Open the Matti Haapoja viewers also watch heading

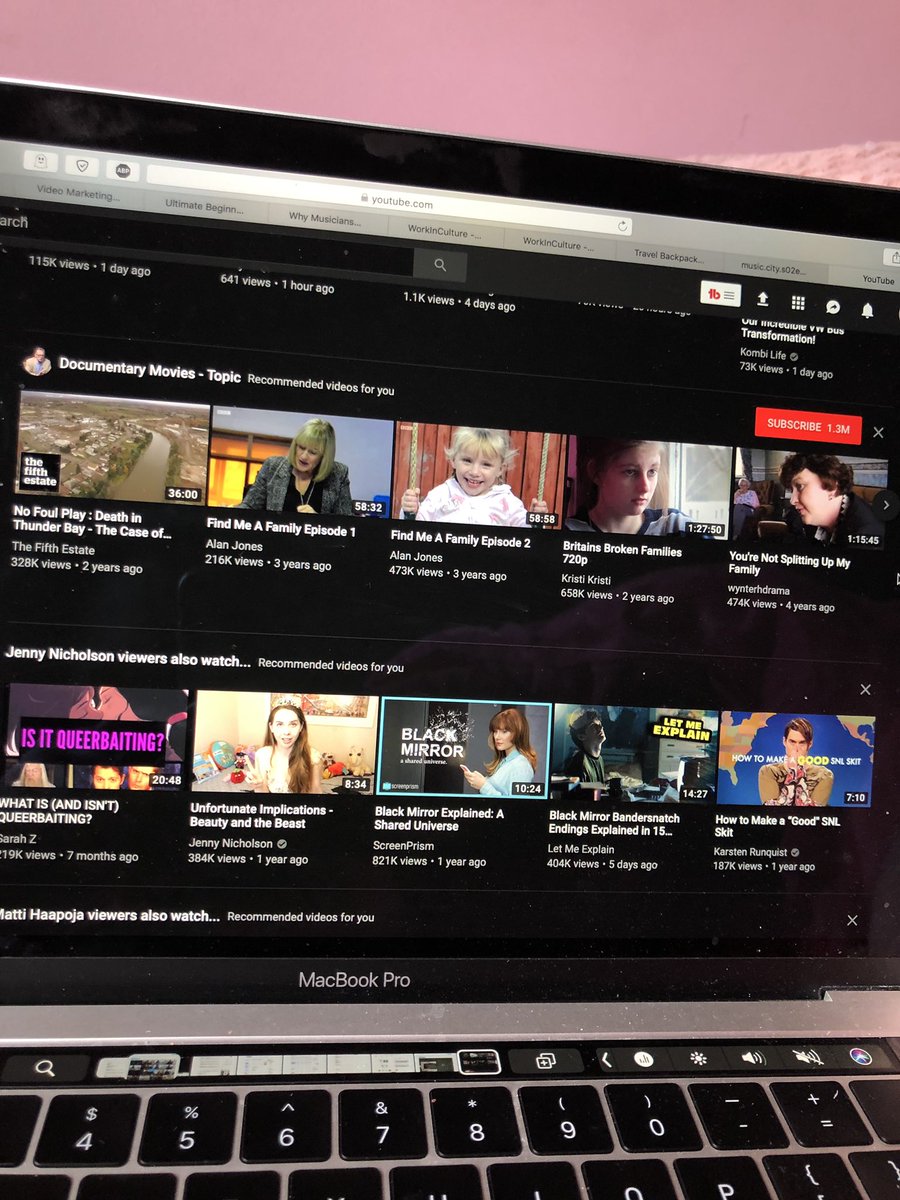click(x=110, y=914)
